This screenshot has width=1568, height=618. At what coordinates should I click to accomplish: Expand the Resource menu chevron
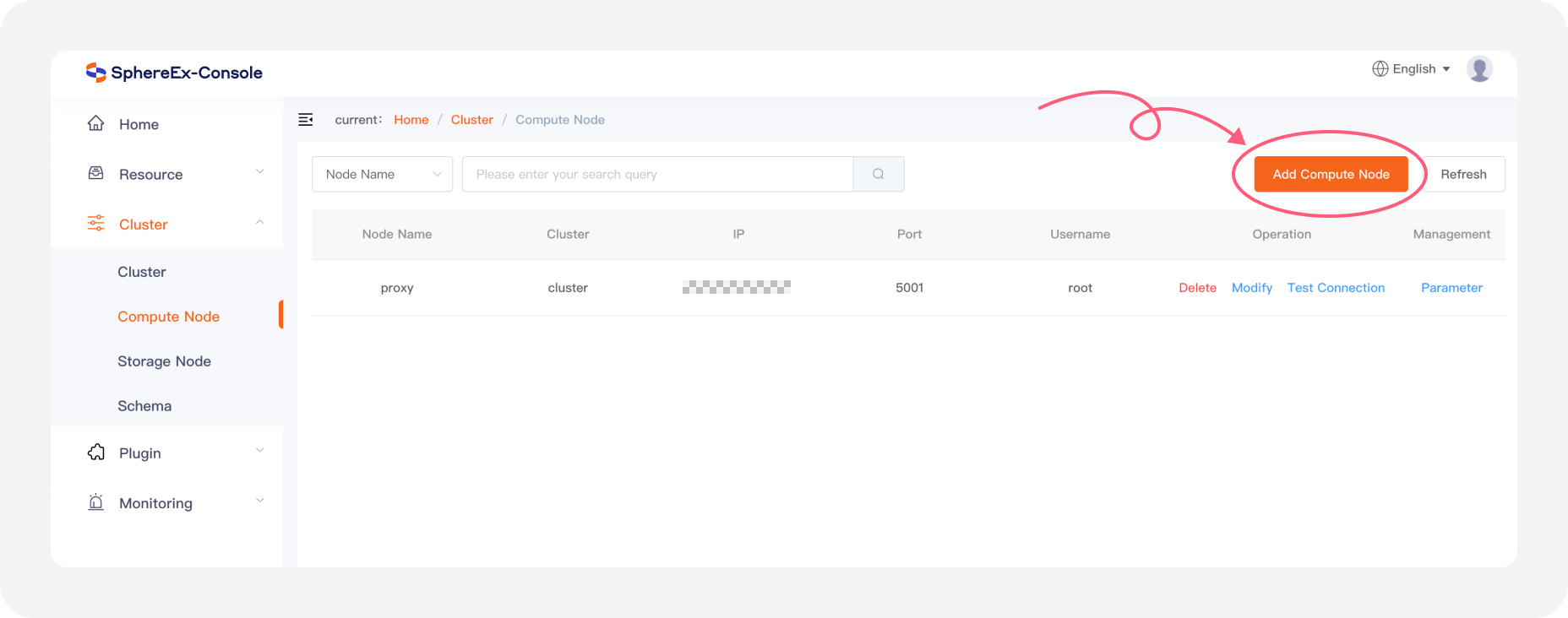(260, 172)
